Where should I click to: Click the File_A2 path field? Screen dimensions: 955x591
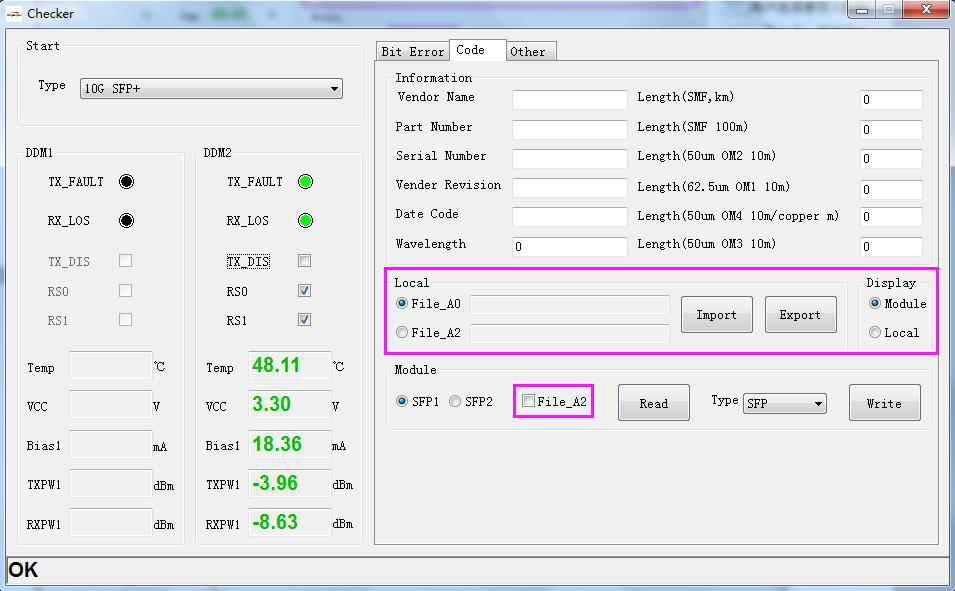[569, 333]
